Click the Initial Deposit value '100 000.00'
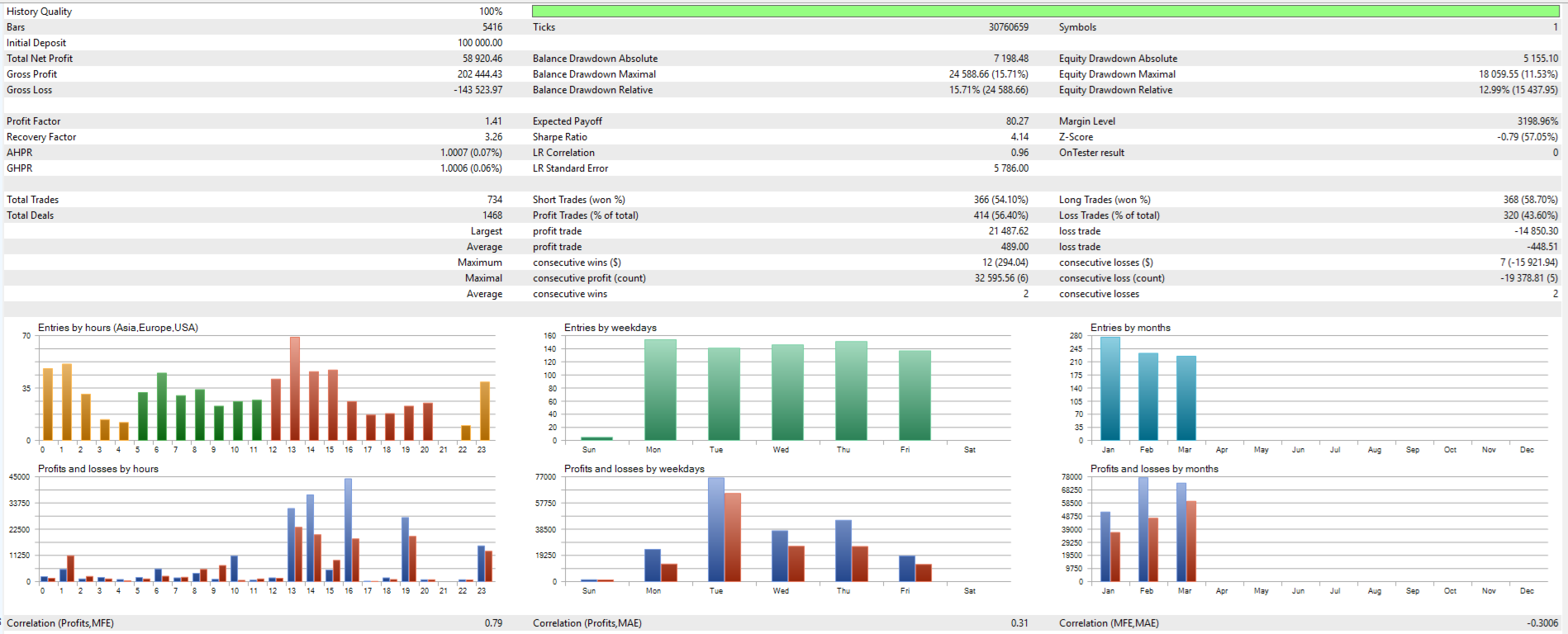The height and width of the screenshot is (634, 1568). 480,43
